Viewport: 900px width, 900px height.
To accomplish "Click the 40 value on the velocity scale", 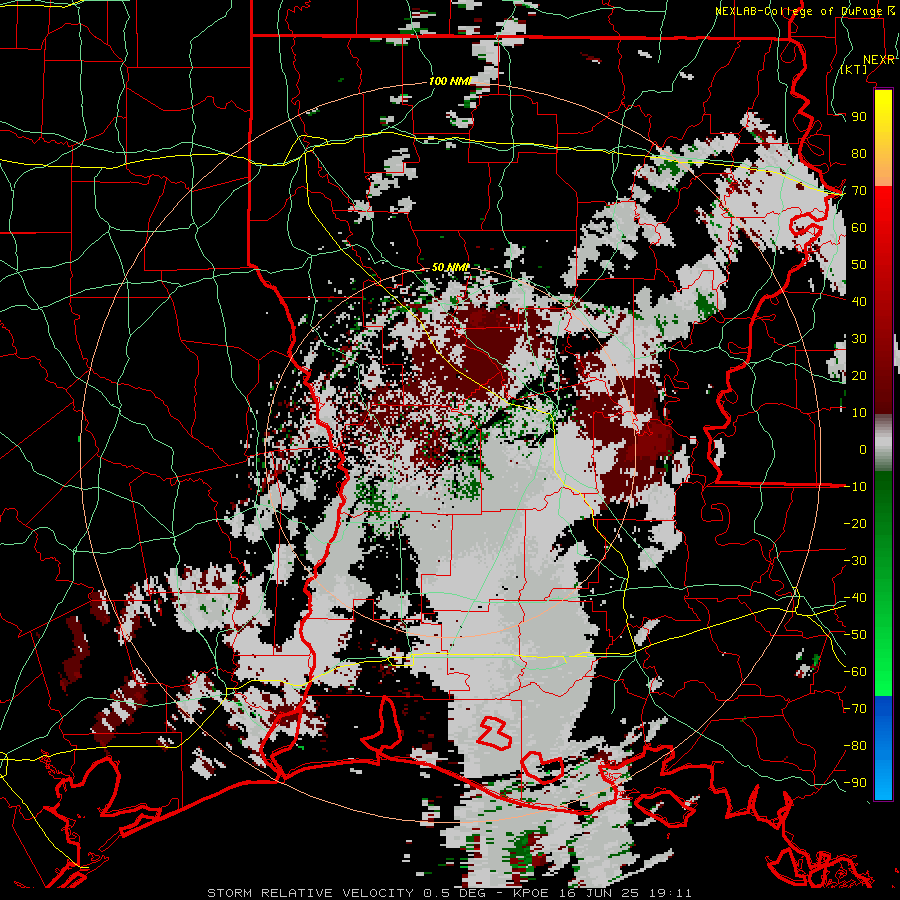I will (x=859, y=301).
